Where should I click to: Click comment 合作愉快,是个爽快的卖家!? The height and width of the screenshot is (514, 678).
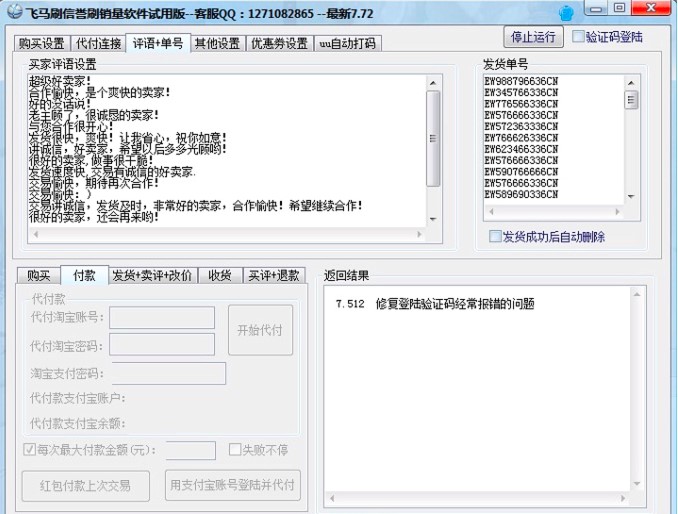99,93
